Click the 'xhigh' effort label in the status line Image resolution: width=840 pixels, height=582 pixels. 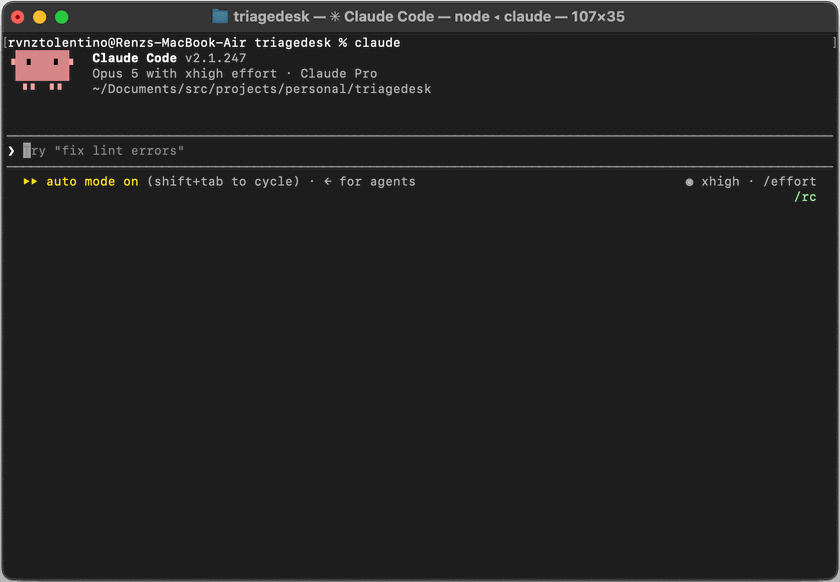tap(720, 182)
